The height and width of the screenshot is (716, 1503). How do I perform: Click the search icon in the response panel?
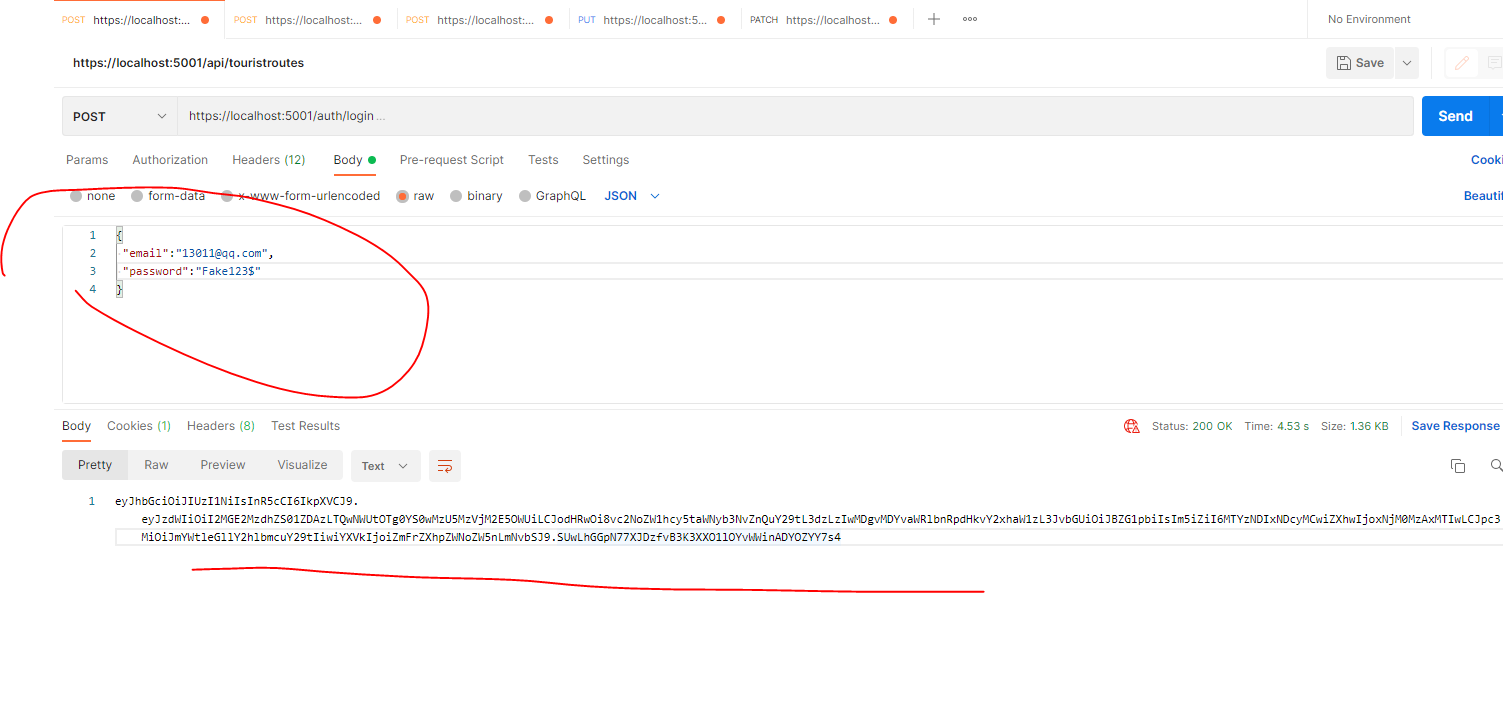tap(1496, 465)
